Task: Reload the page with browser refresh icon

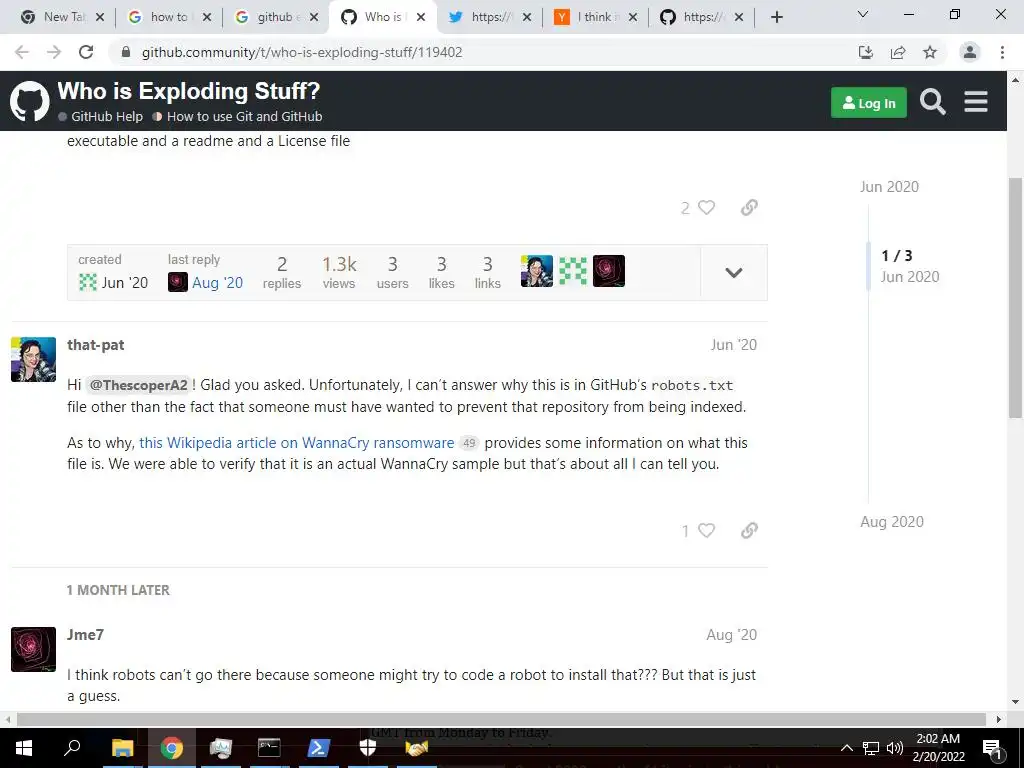Action: click(x=86, y=52)
